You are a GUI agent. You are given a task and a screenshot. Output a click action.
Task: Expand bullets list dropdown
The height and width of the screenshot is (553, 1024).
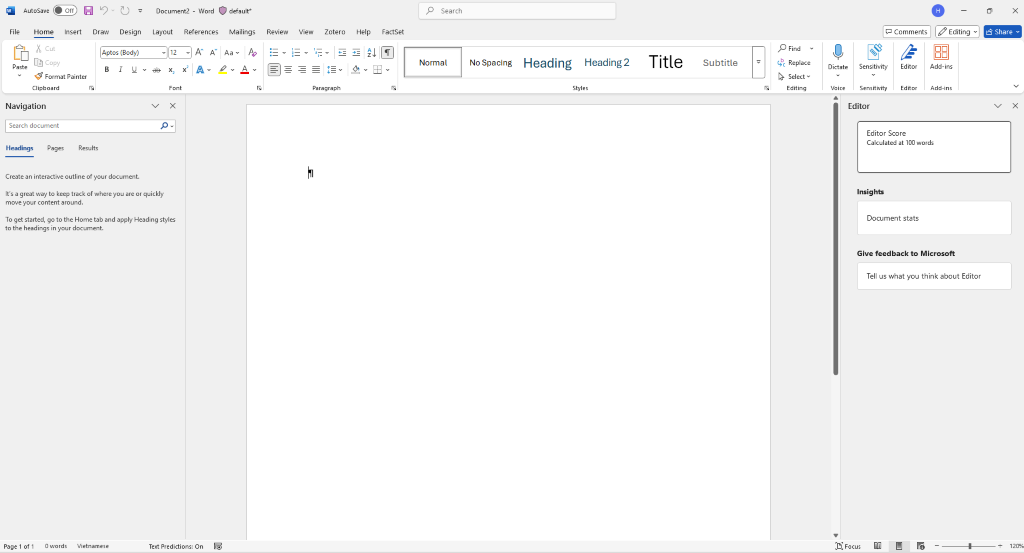[x=284, y=52]
